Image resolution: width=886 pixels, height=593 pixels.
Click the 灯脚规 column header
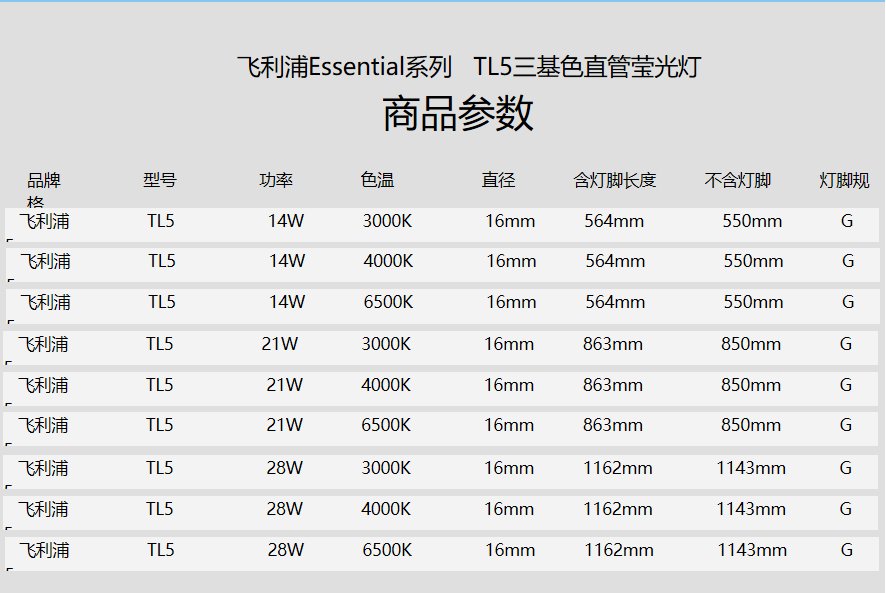[844, 180]
